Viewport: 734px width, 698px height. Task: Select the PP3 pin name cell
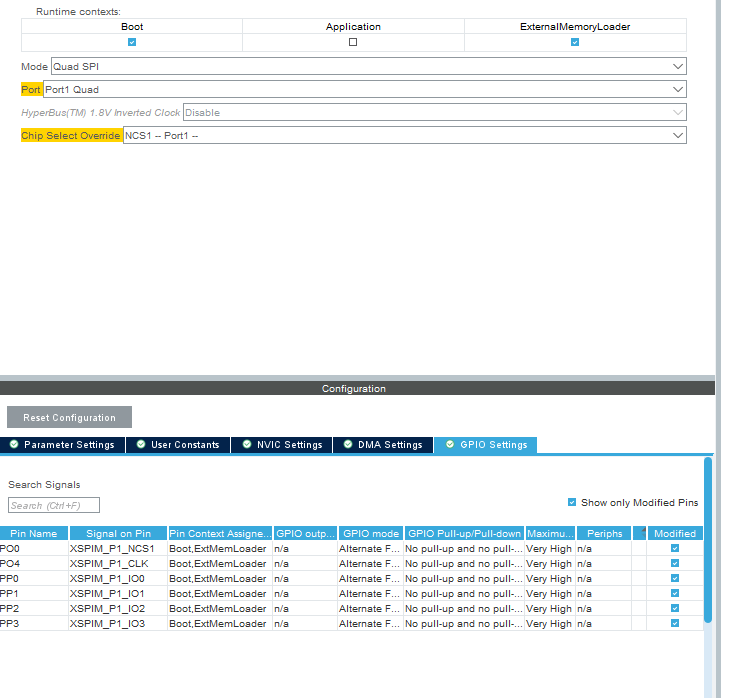pos(34,623)
